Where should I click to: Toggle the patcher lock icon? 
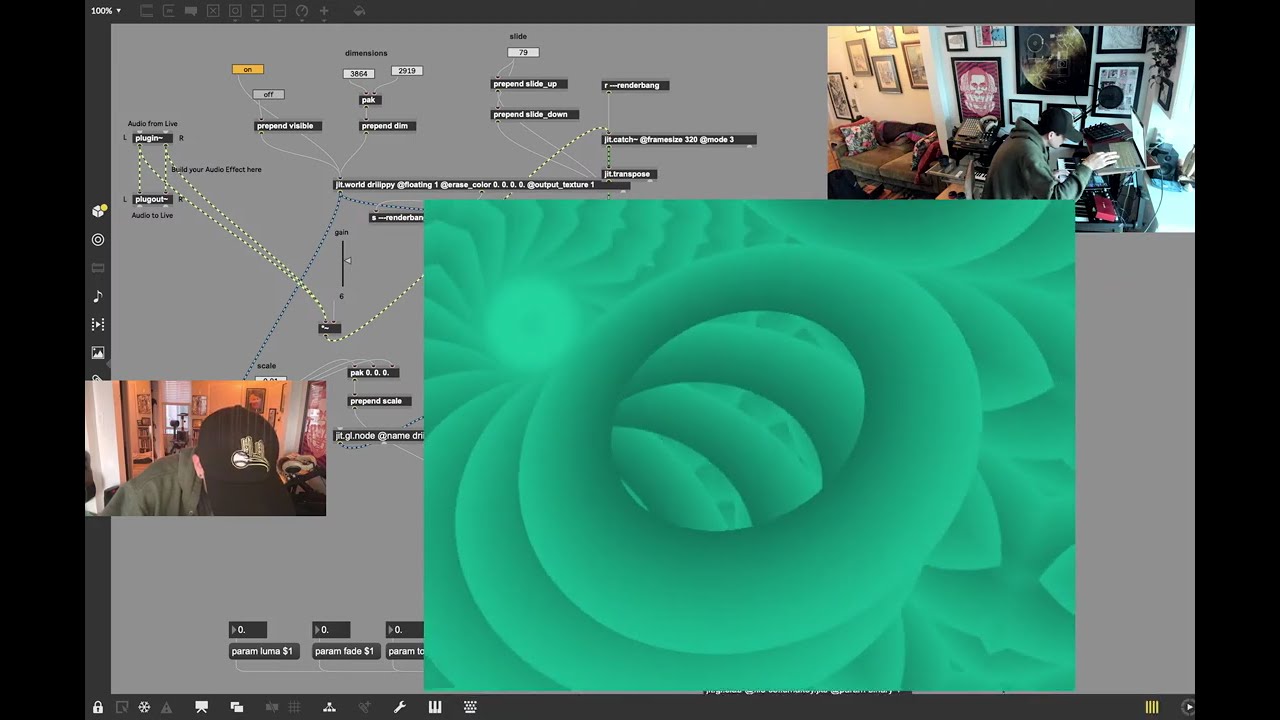[x=98, y=707]
